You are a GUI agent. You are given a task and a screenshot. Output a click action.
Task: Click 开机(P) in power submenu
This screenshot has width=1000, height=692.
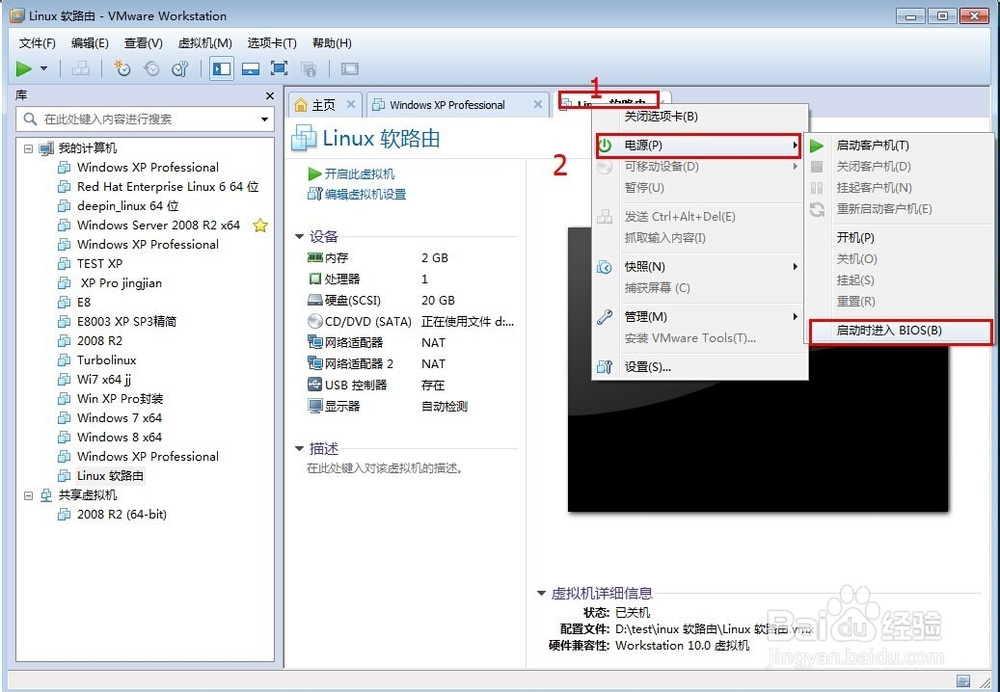(x=899, y=238)
